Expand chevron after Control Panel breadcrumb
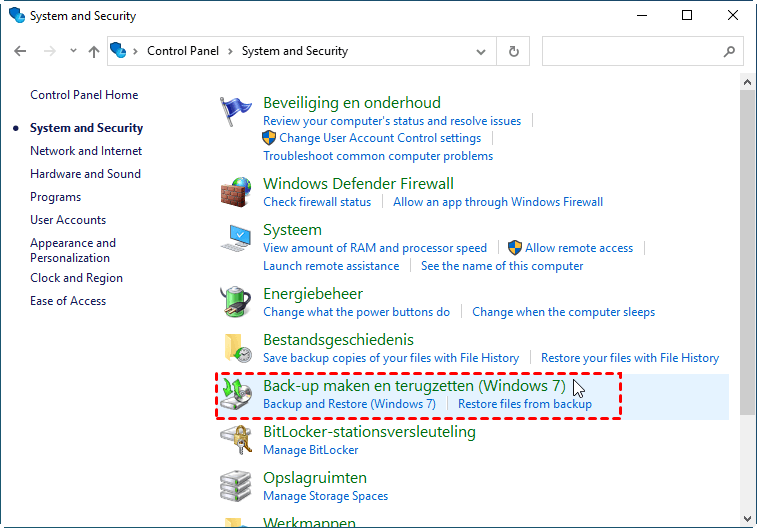The image size is (757, 528). pos(230,51)
